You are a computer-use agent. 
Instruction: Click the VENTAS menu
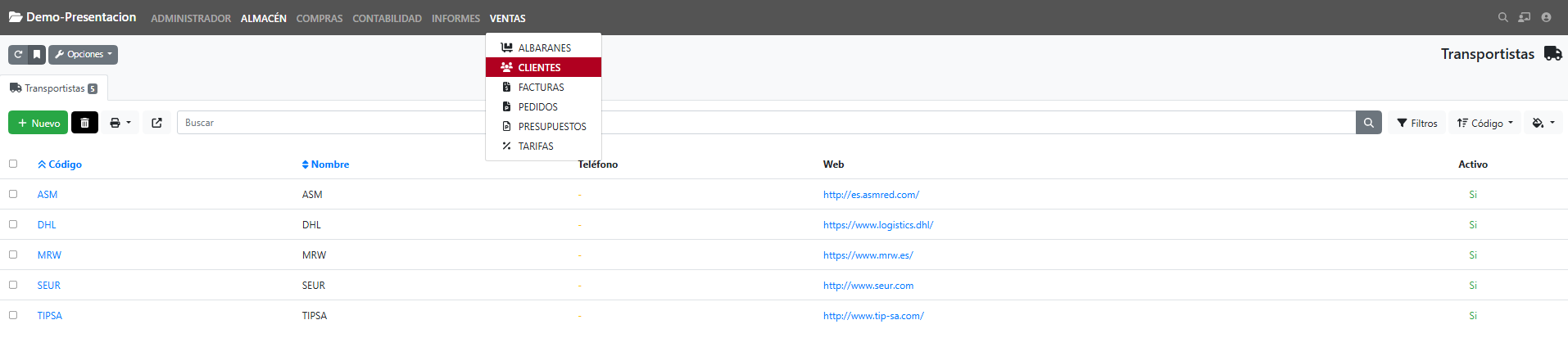pyautogui.click(x=508, y=18)
